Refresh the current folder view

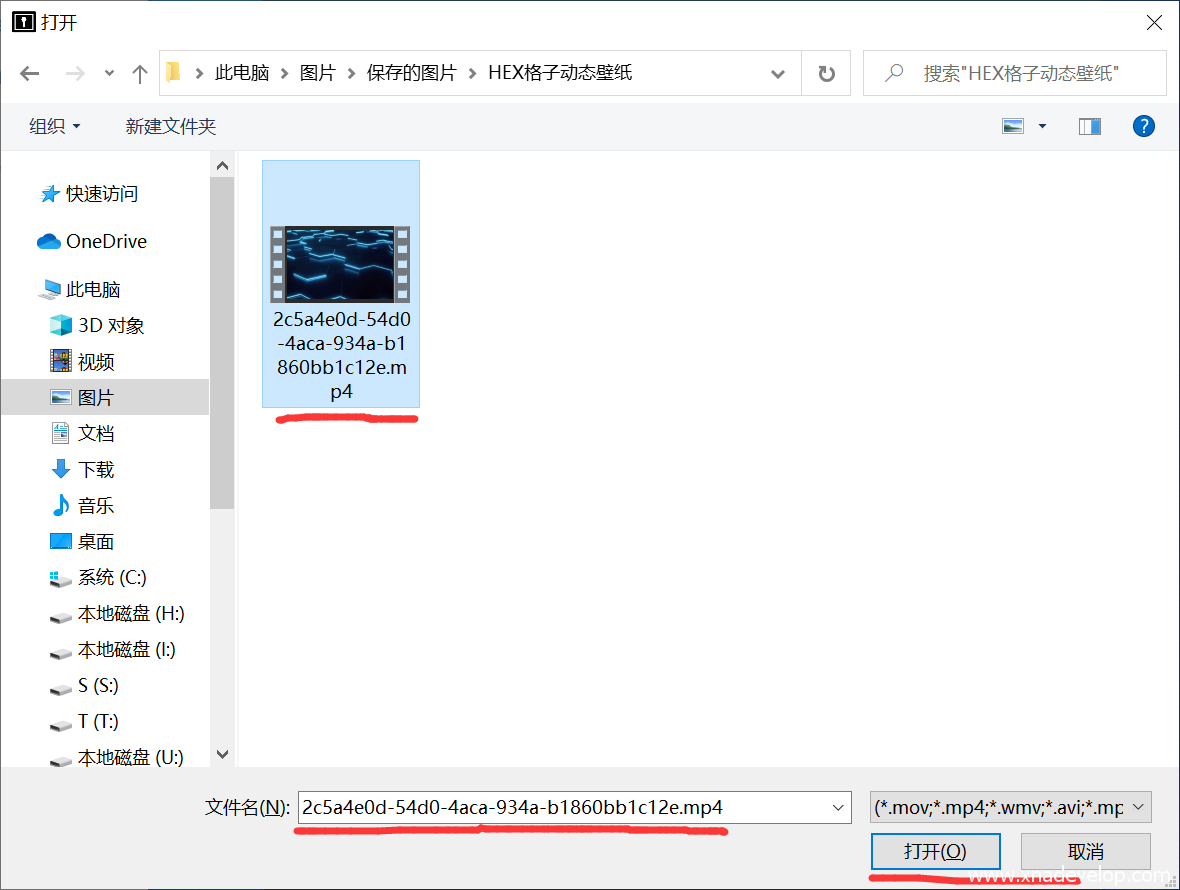[x=826, y=73]
